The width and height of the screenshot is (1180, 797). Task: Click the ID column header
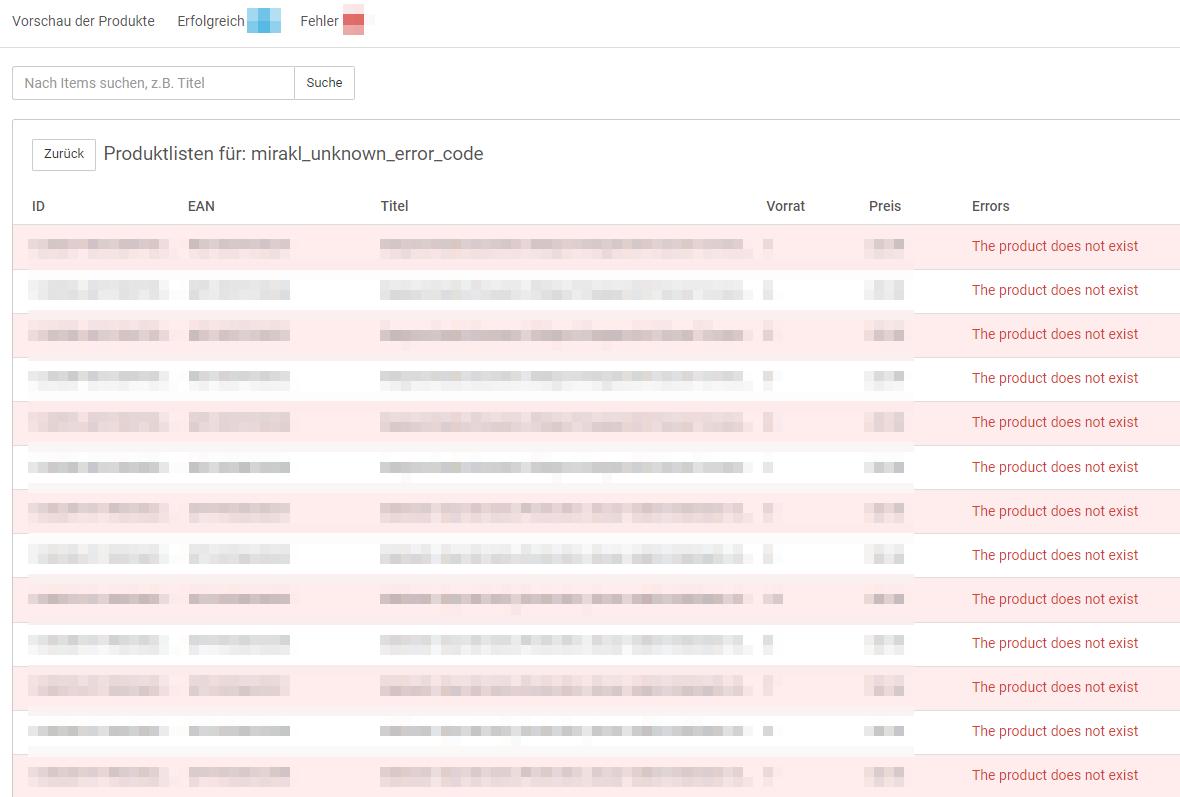point(38,206)
